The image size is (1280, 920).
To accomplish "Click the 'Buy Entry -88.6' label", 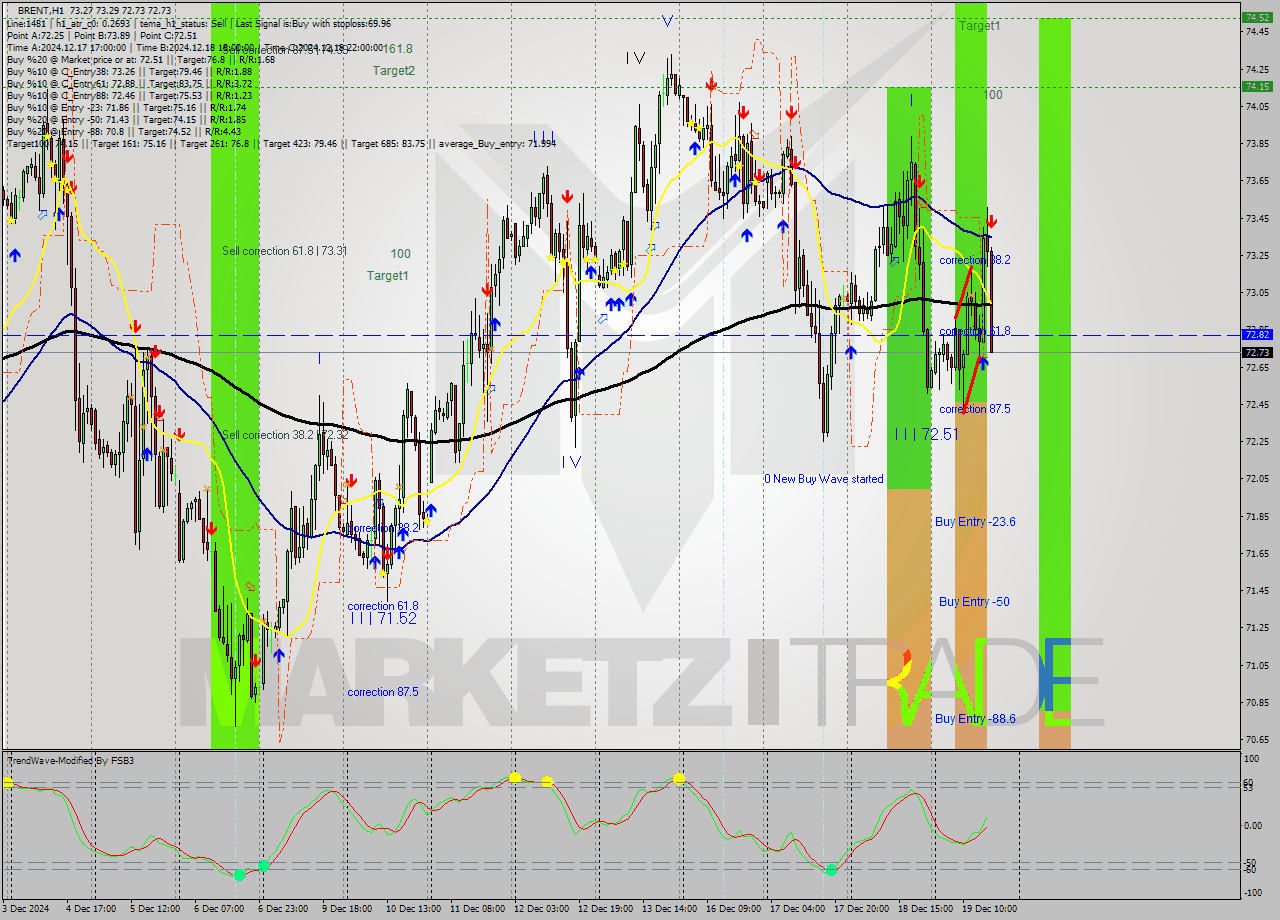I will 975,719.
